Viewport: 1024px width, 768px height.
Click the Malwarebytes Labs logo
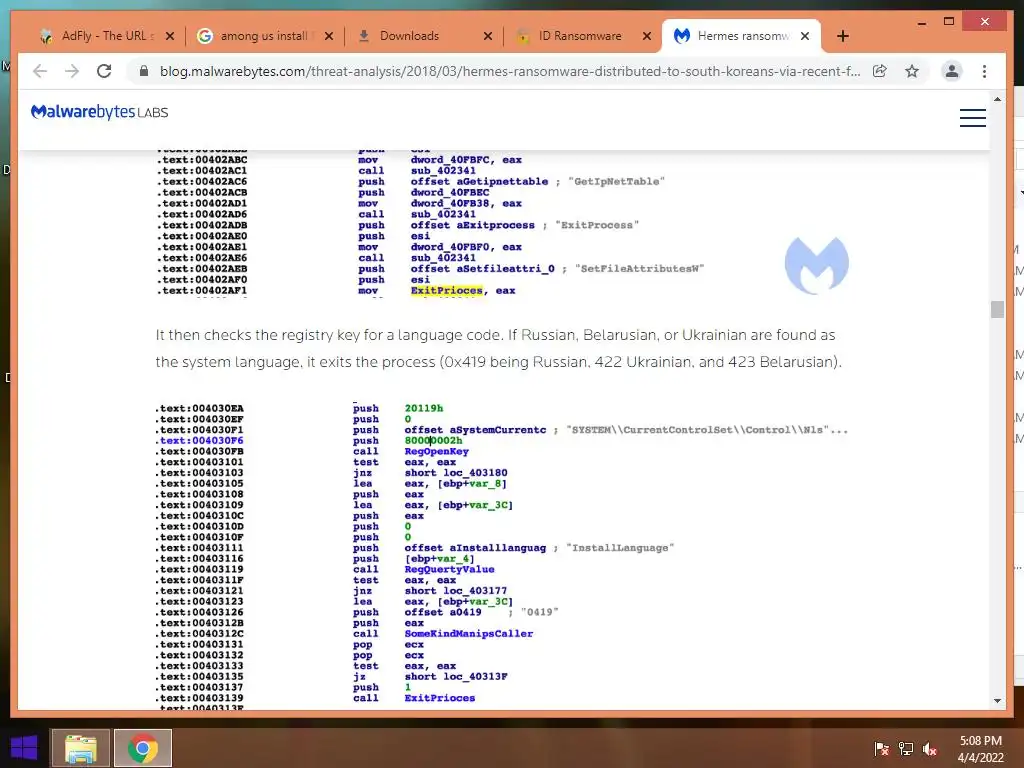point(99,112)
